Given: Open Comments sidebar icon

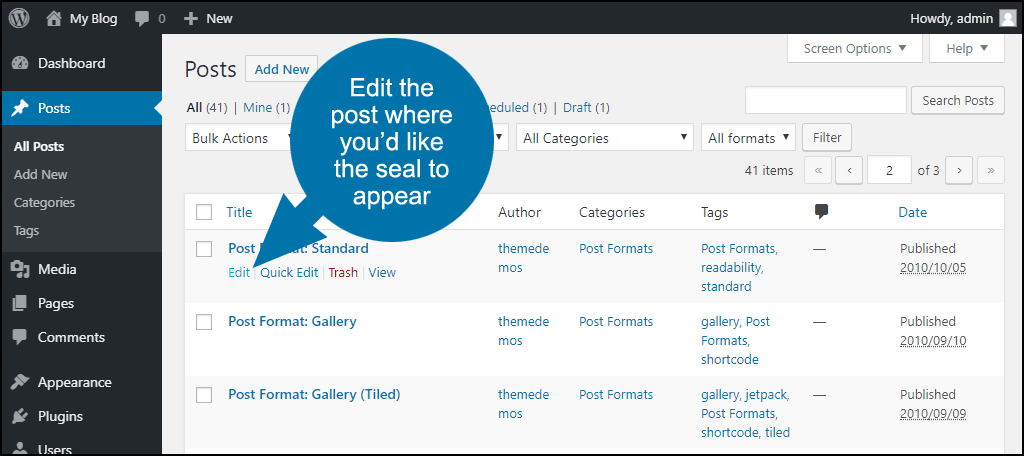Looking at the screenshot, I should click(20, 337).
